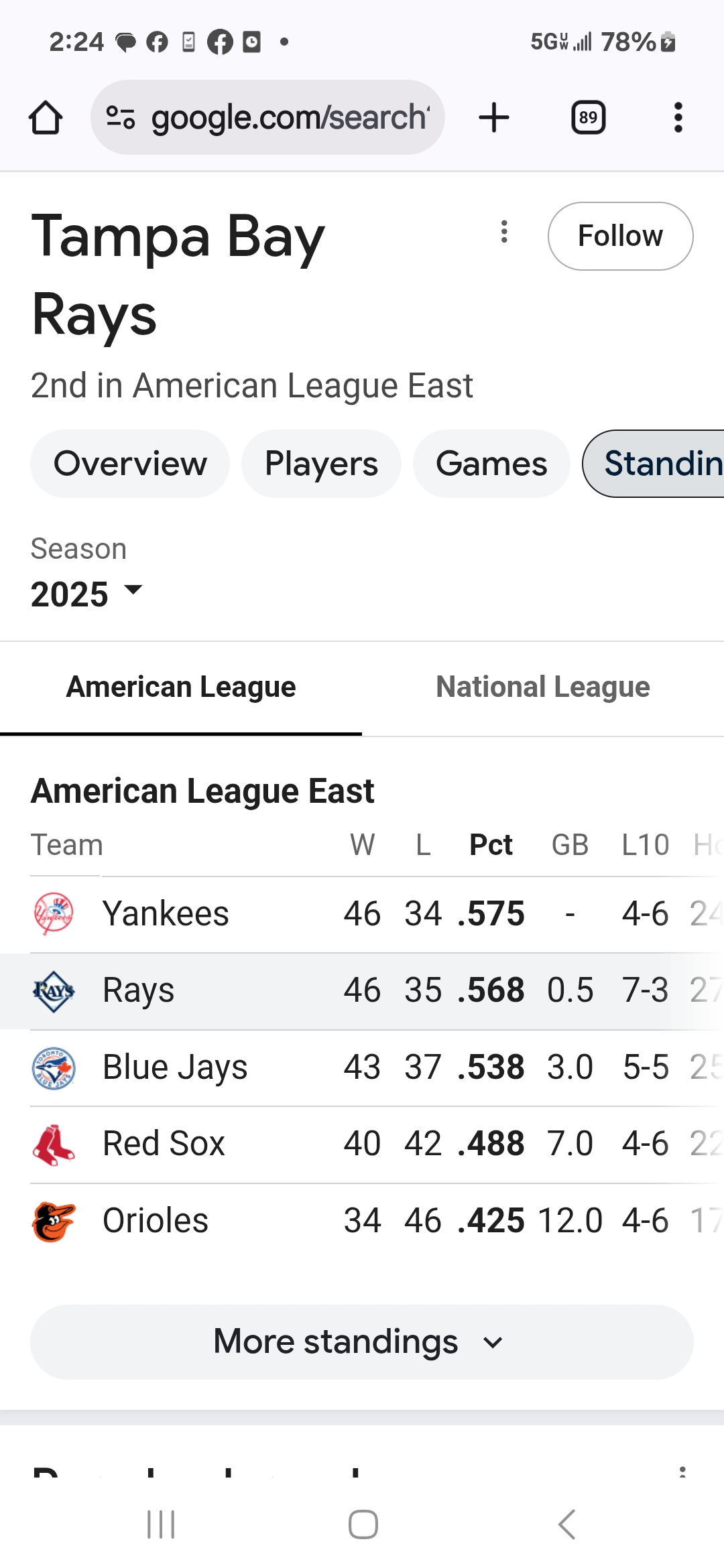The height and width of the screenshot is (1568, 724).
Task: Open the Players section
Action: 321,464
